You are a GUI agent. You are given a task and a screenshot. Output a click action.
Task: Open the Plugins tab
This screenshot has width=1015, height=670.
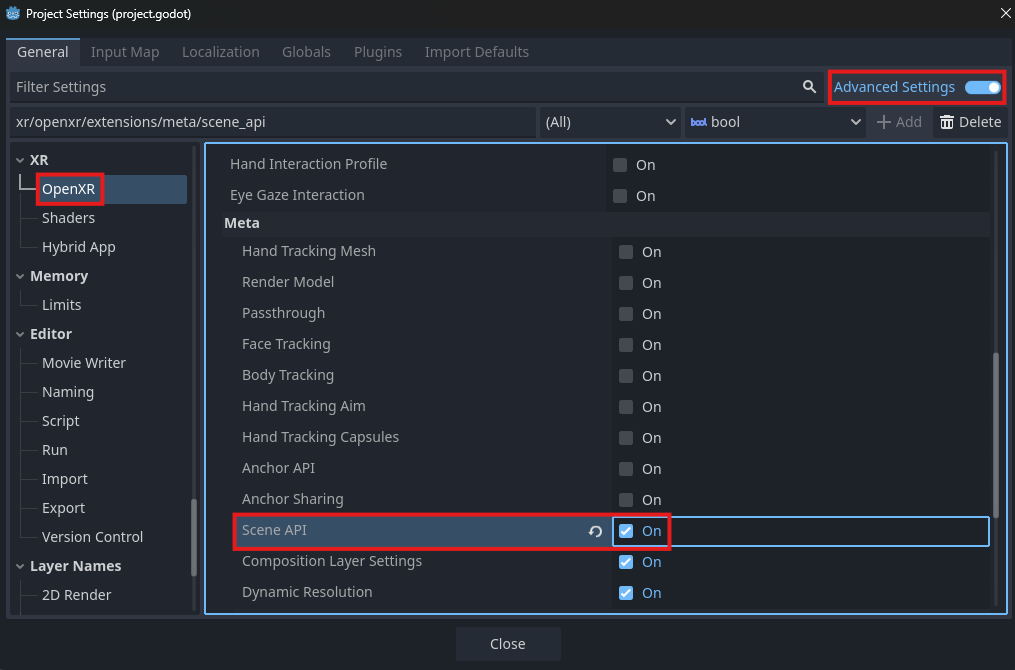pos(378,52)
